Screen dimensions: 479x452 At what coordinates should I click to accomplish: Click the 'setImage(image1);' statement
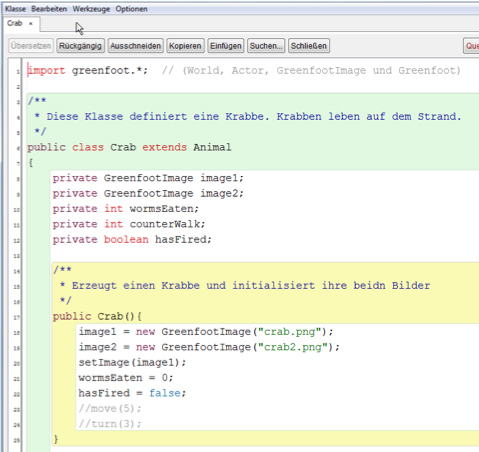(x=132, y=363)
